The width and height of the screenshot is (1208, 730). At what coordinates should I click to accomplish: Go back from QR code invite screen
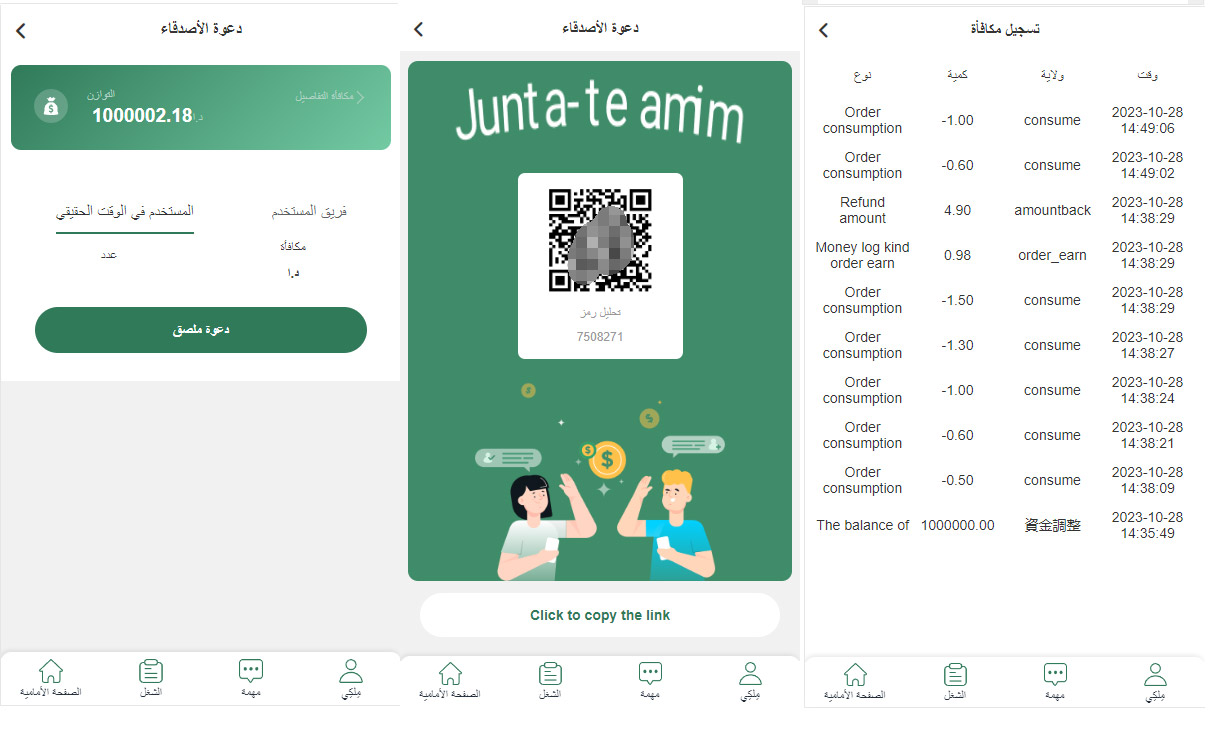point(419,30)
